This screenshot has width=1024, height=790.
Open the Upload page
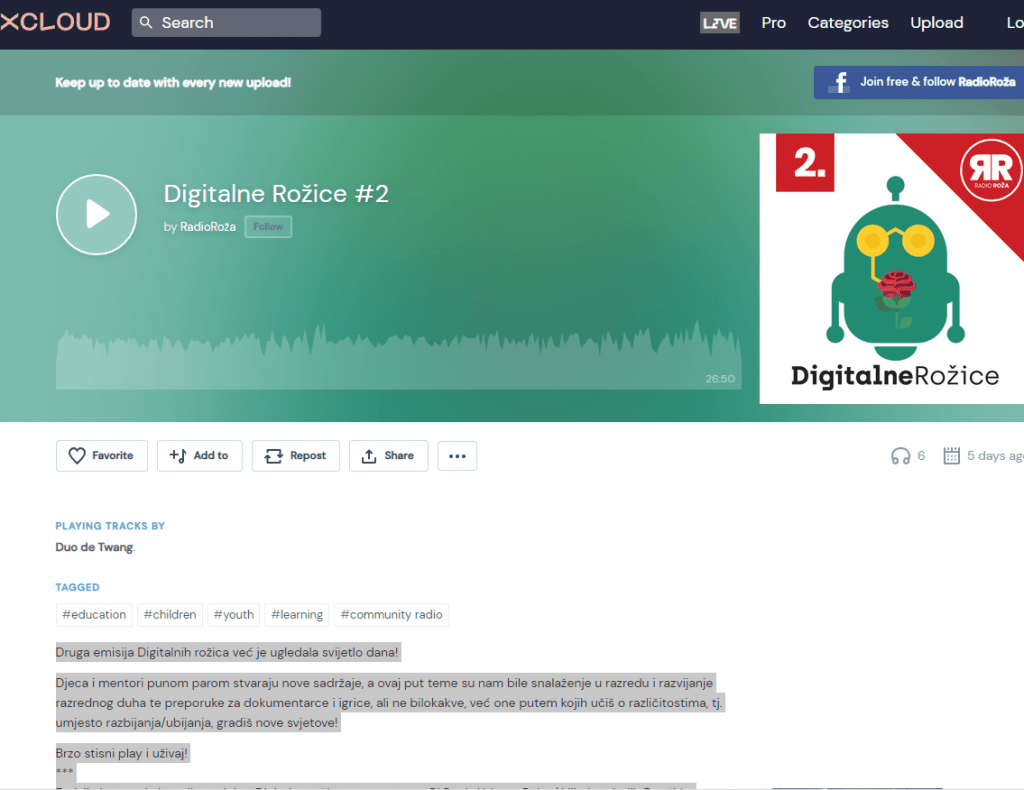tap(936, 23)
